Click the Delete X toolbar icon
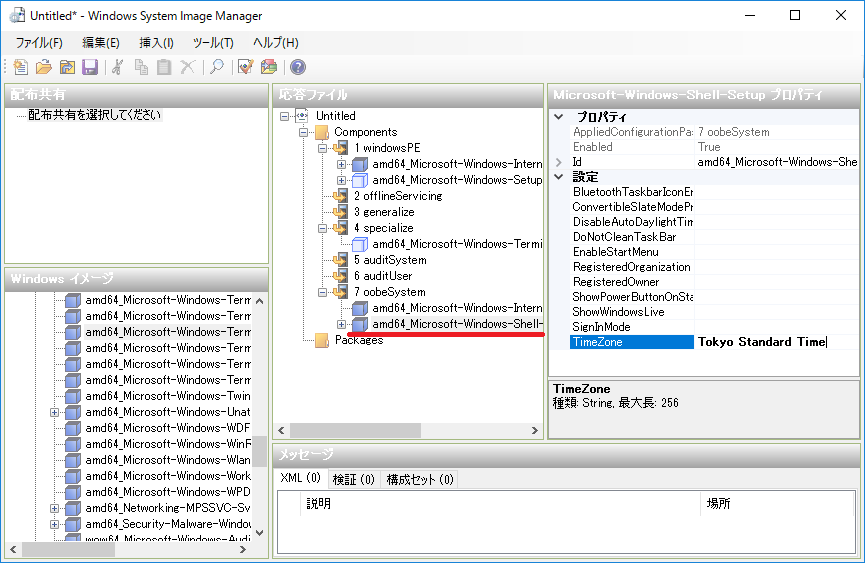 click(188, 67)
